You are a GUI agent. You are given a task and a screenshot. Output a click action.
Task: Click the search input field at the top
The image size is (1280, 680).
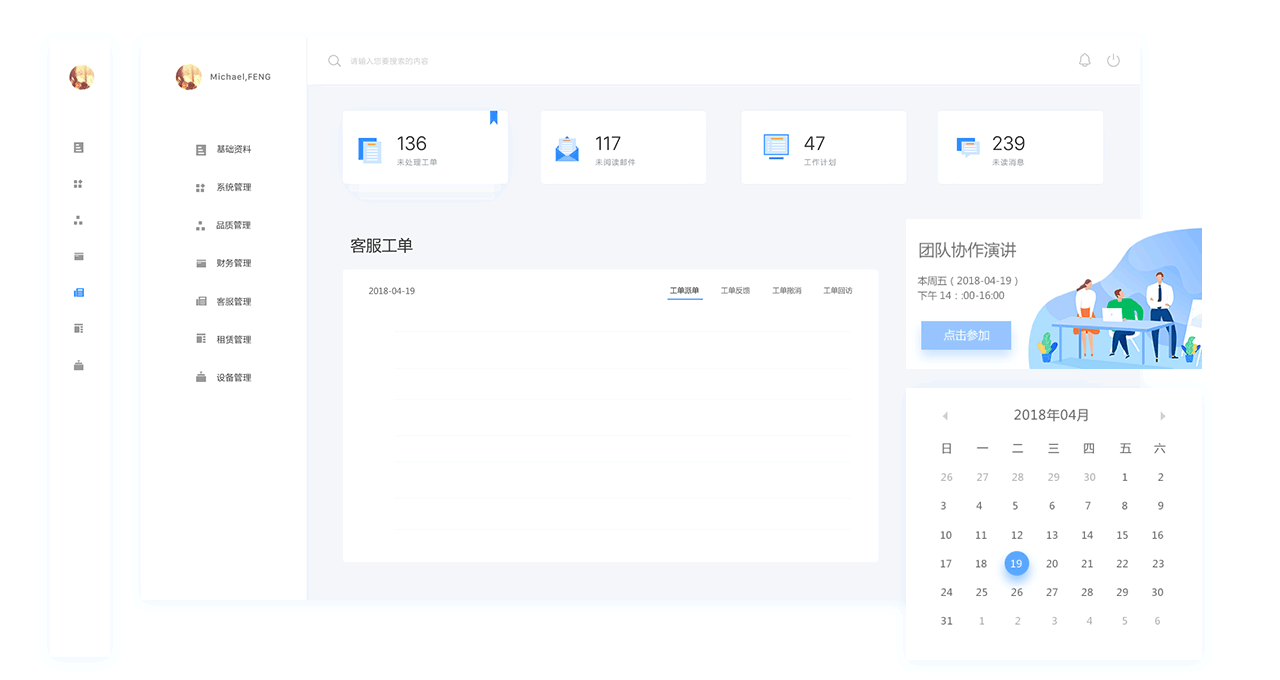[x=420, y=60]
